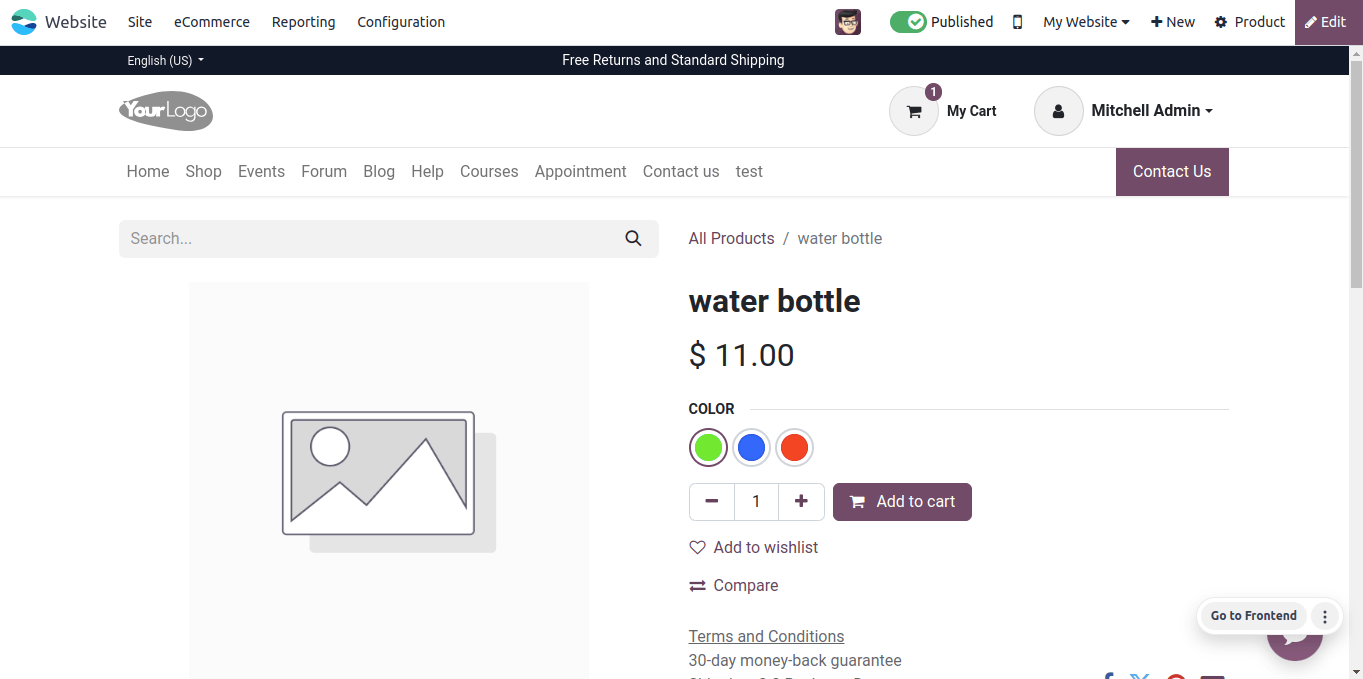Viewport: 1363px width, 679px height.
Task: Toggle the Published switch
Action: [908, 22]
